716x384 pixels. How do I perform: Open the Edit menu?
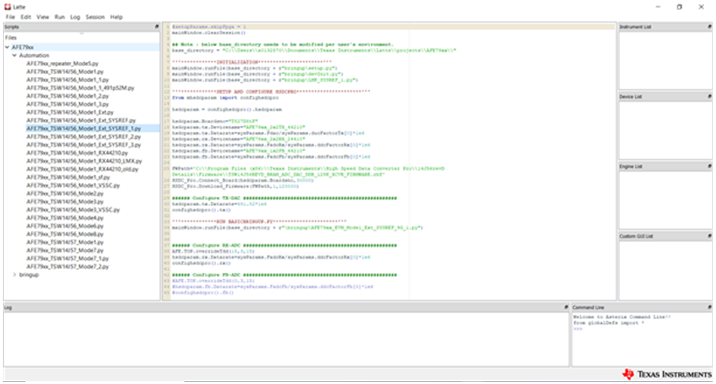coord(26,17)
